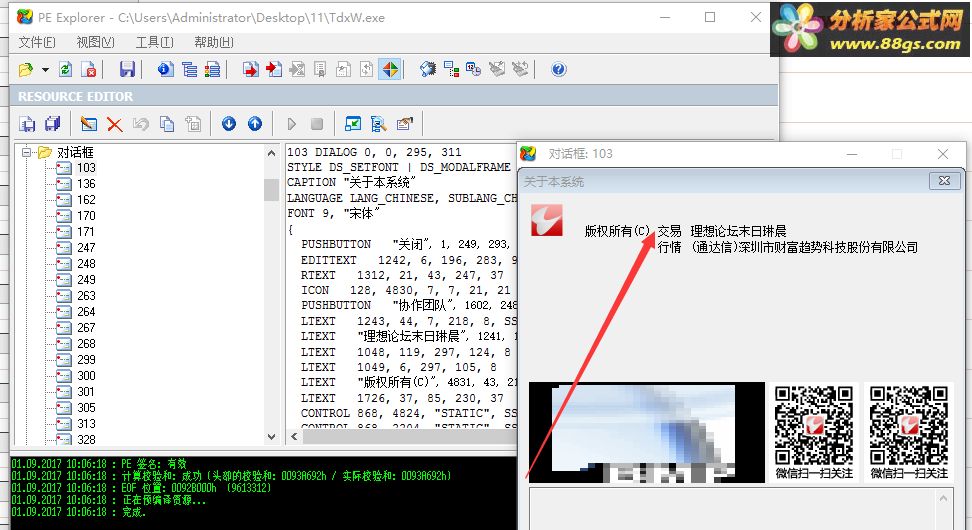Open the 帮助(H) menu
This screenshot has height=530, width=972.
(213, 42)
